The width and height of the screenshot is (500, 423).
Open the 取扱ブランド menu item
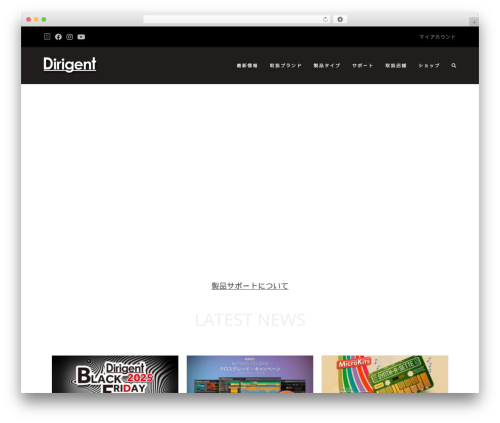coord(286,66)
